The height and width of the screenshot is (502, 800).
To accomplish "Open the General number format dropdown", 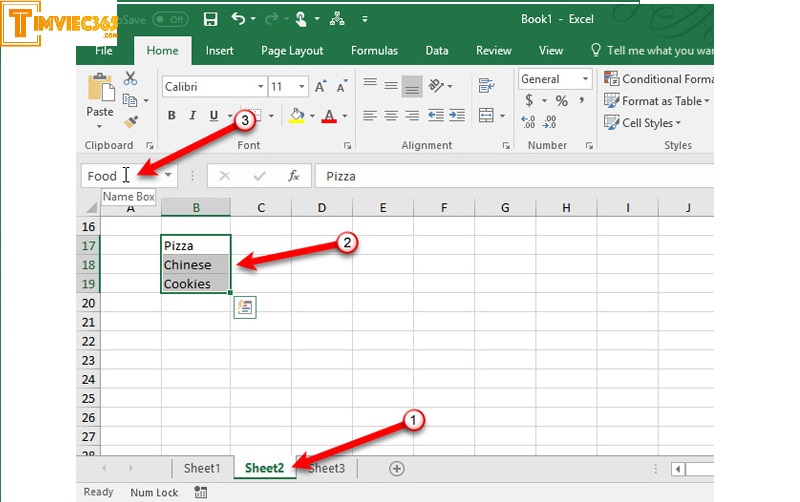I will (585, 79).
